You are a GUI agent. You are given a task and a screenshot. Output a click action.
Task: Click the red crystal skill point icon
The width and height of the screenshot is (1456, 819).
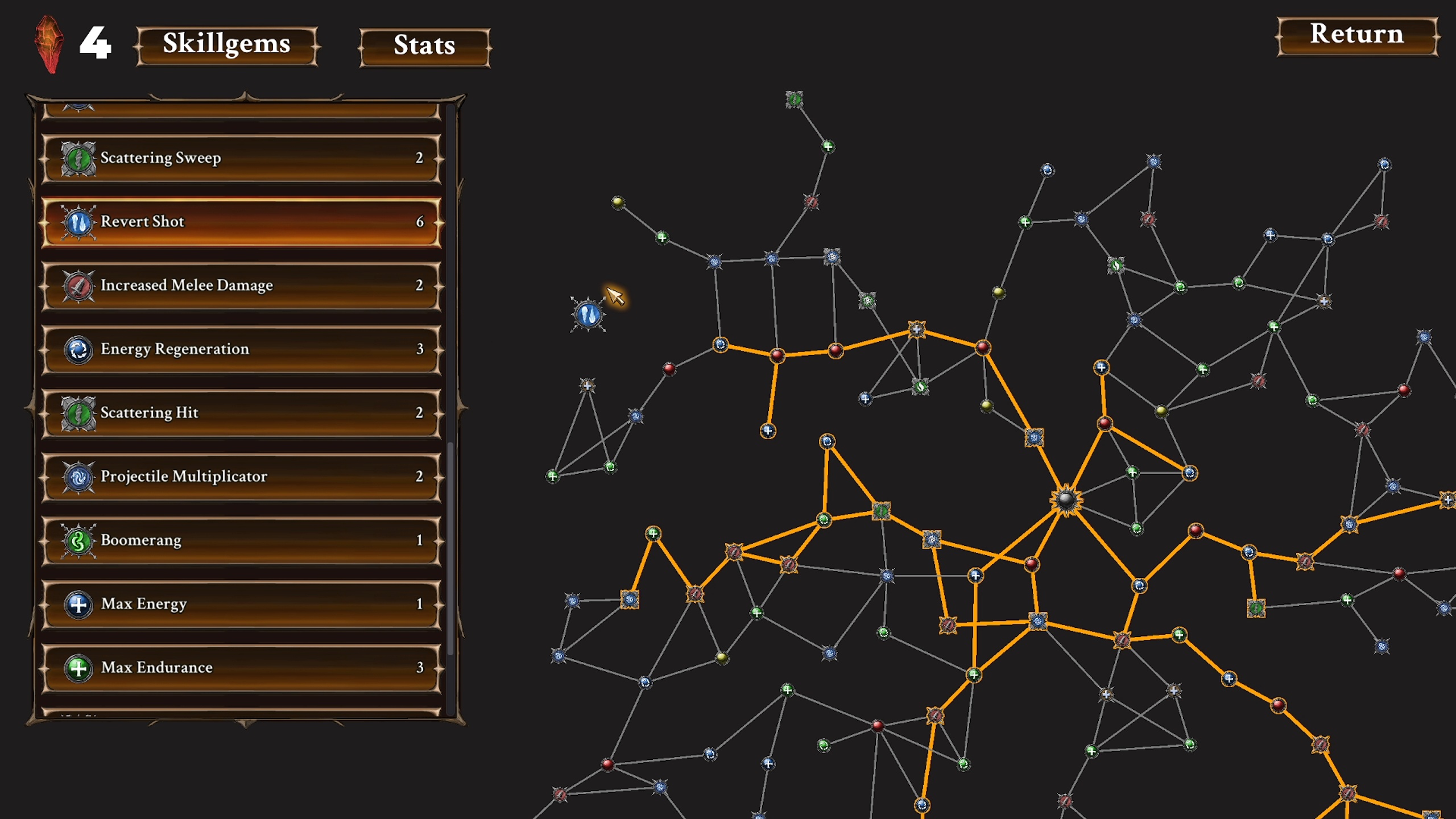(49, 44)
